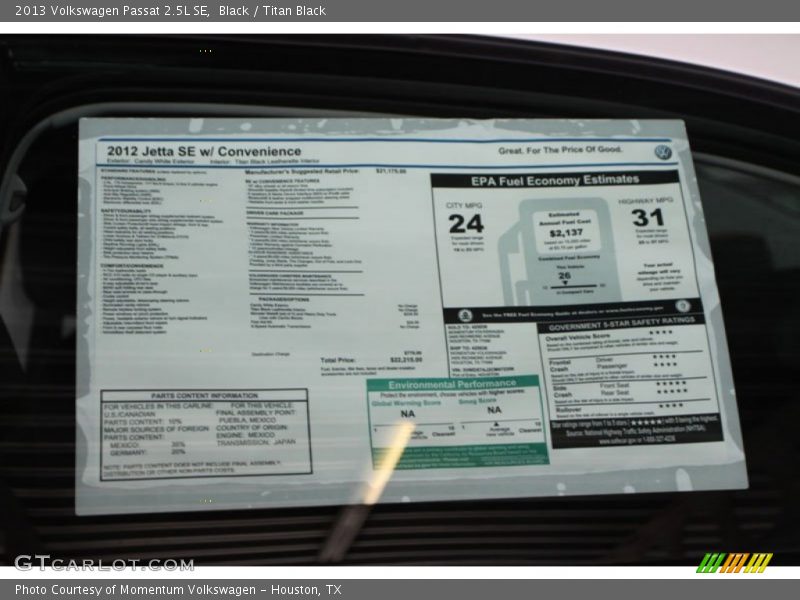Image resolution: width=800 pixels, height=600 pixels.
Task: Click the 'EPA Fuel Economy Estimates' header
Action: 555,180
